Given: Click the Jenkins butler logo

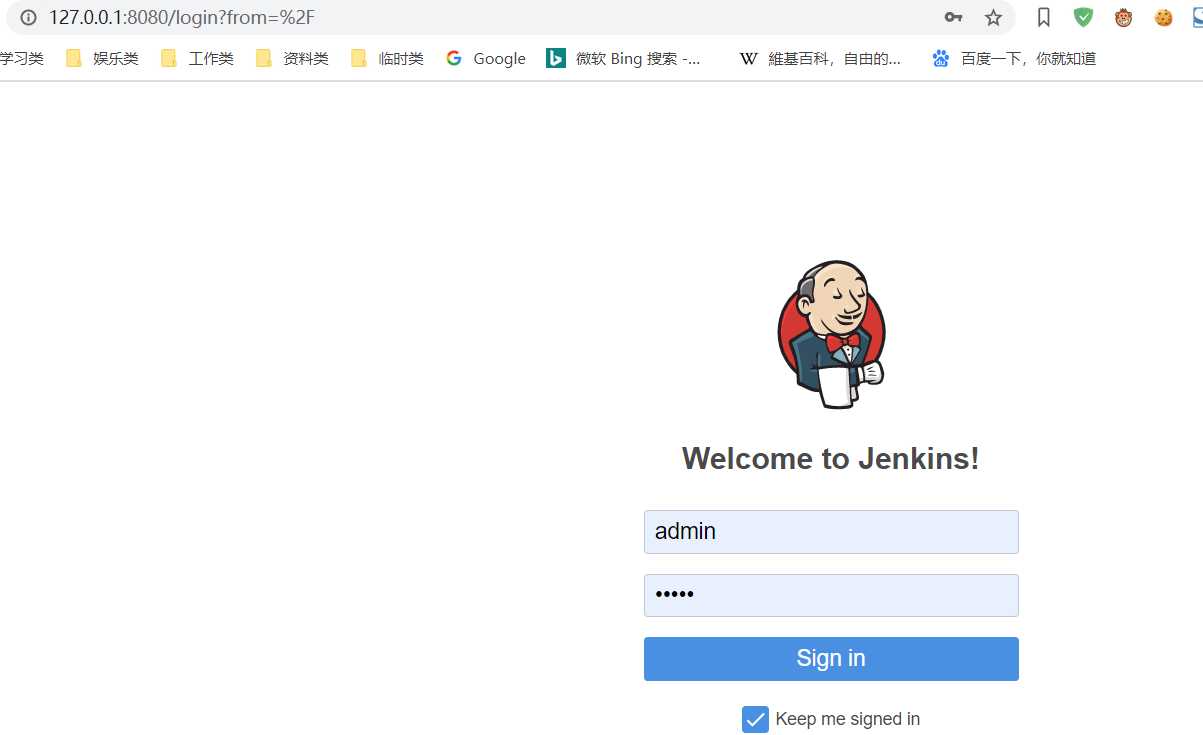Looking at the screenshot, I should click(x=831, y=335).
